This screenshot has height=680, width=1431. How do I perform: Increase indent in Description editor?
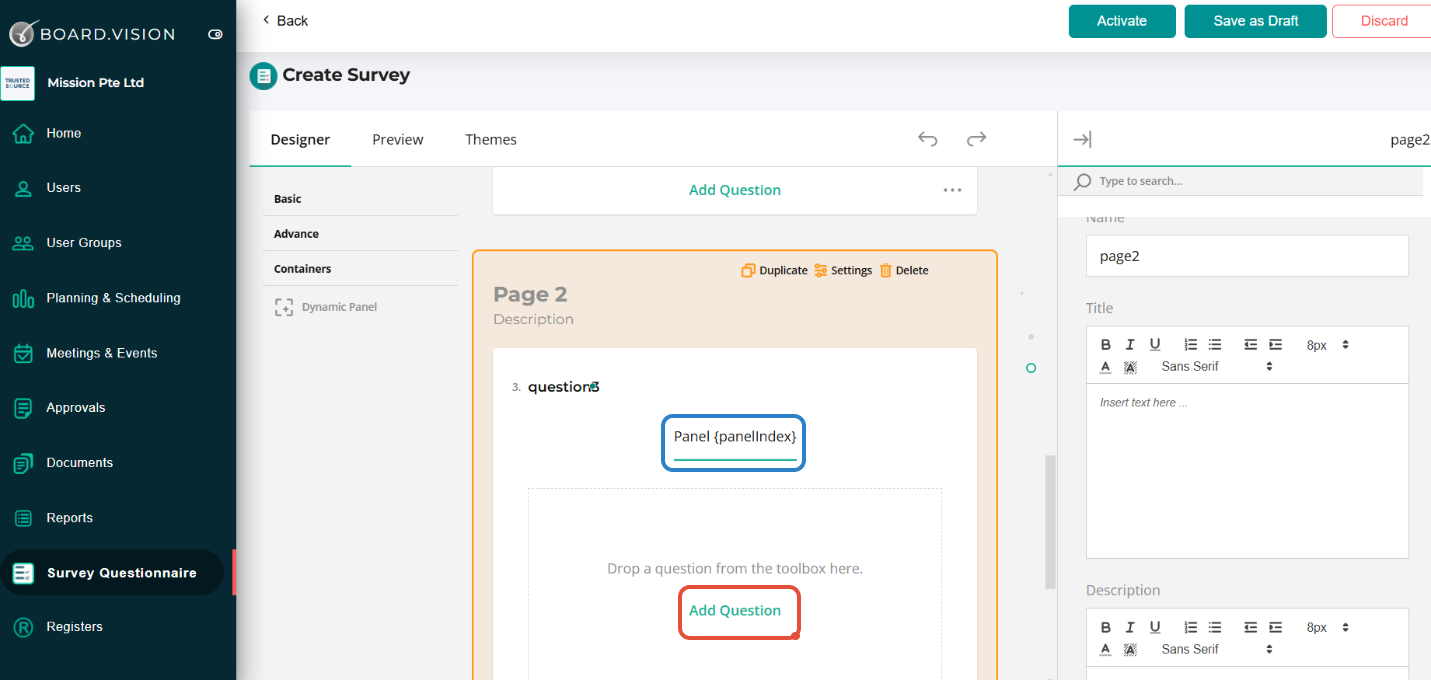(x=1275, y=627)
